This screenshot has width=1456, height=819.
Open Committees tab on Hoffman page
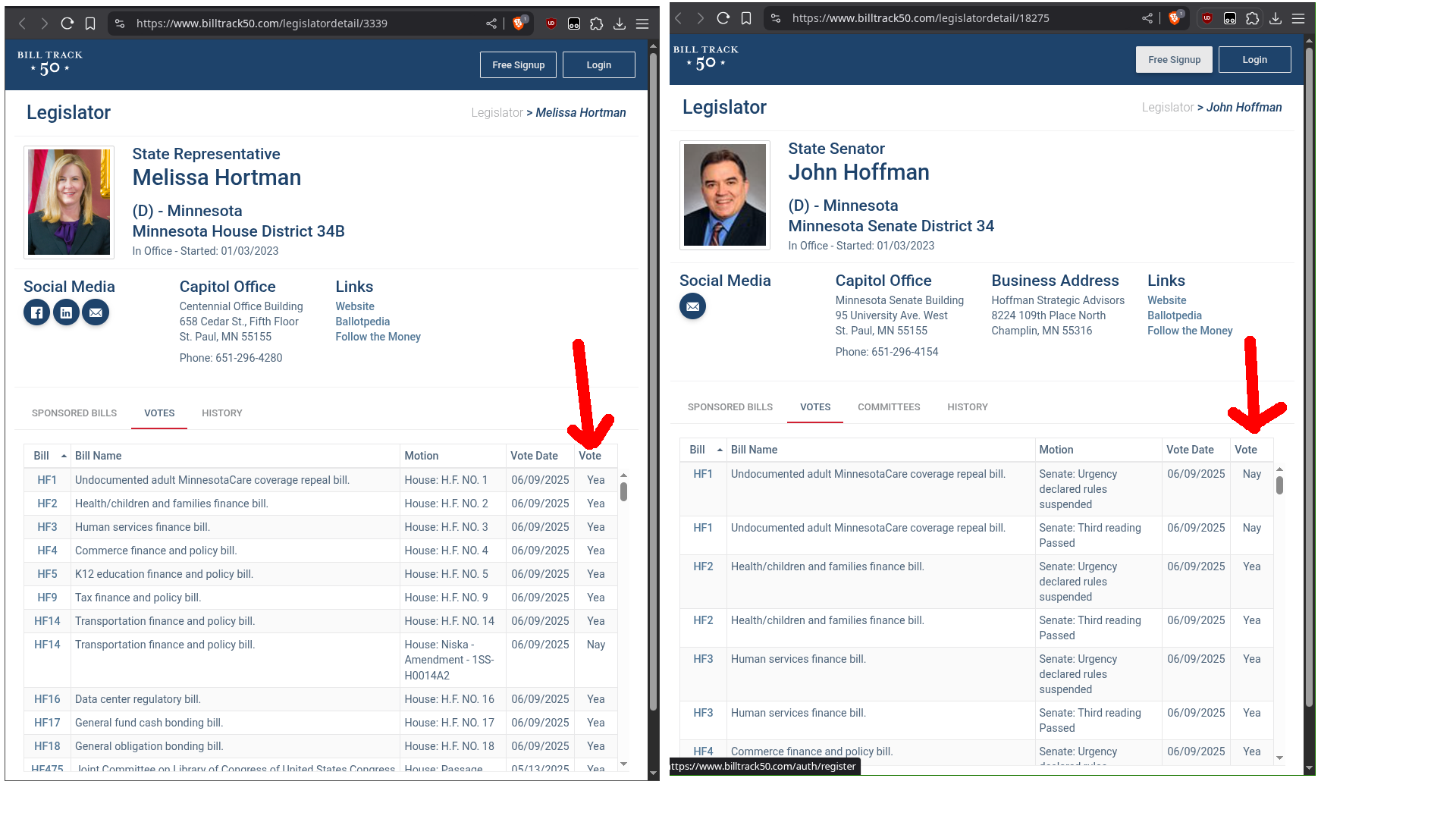click(x=889, y=407)
